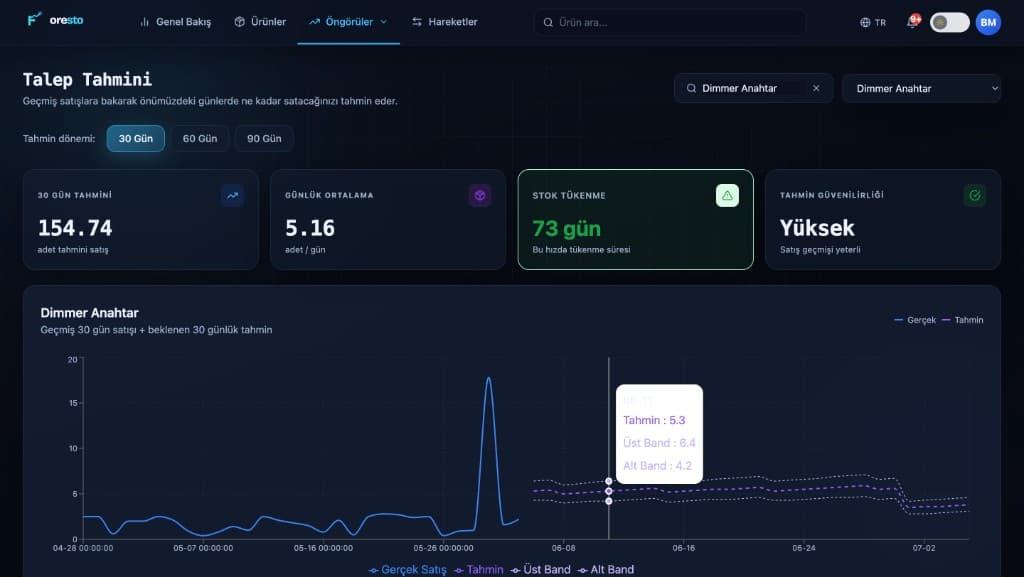Toggle Alt Band series in chart legend
This screenshot has width=1024, height=577.
(x=605, y=570)
